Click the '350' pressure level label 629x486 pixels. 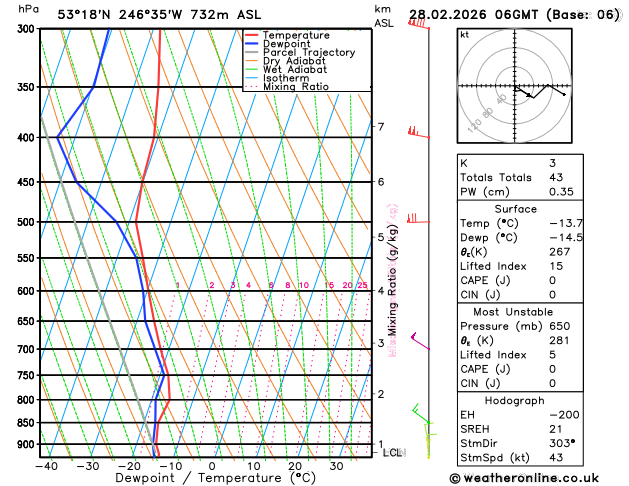pyautogui.click(x=28, y=87)
